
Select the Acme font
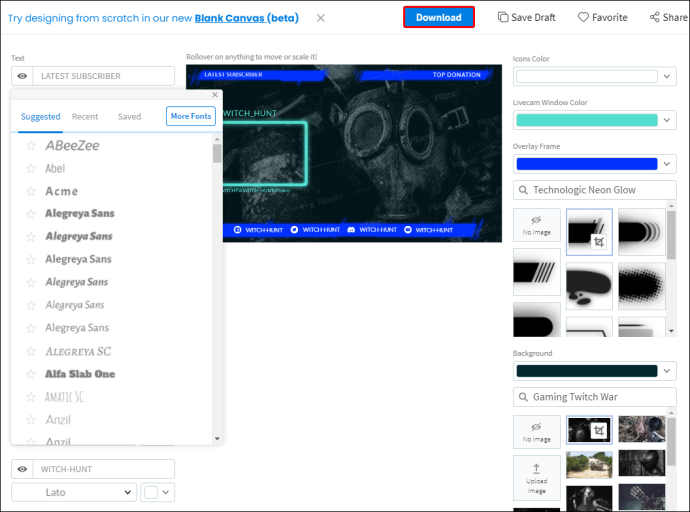click(x=62, y=191)
